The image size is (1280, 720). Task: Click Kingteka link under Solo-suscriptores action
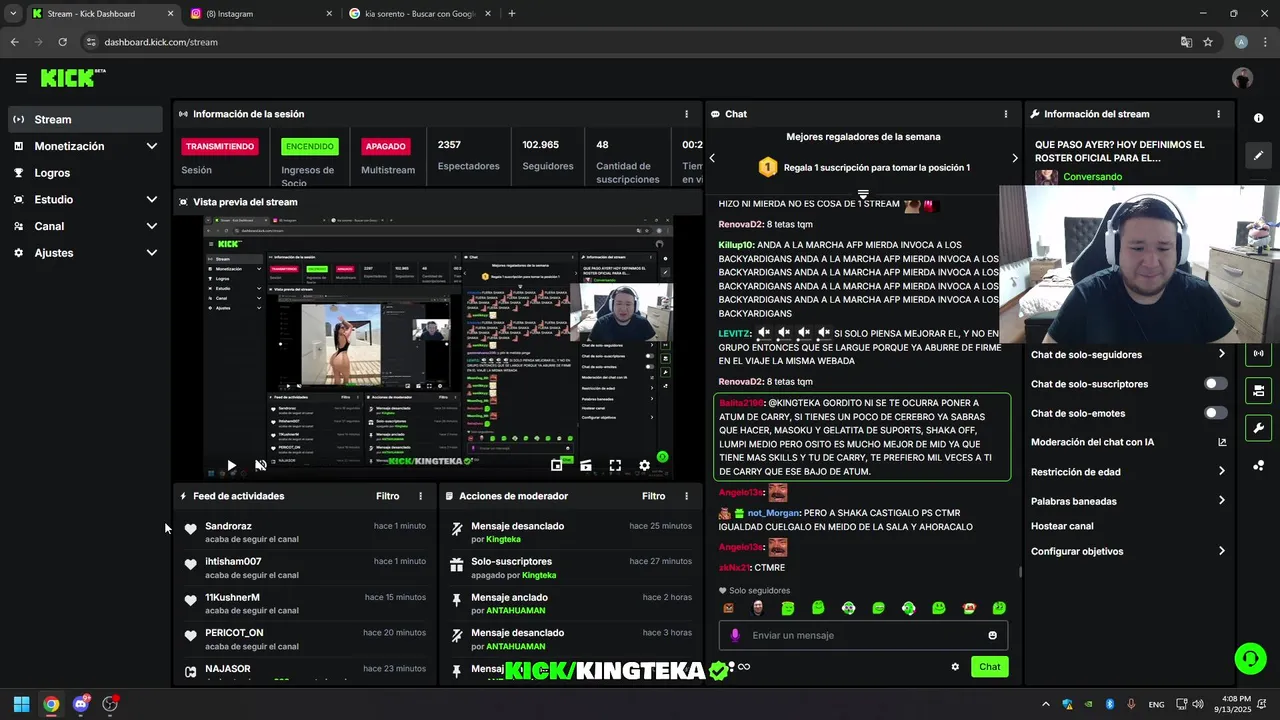tap(539, 575)
